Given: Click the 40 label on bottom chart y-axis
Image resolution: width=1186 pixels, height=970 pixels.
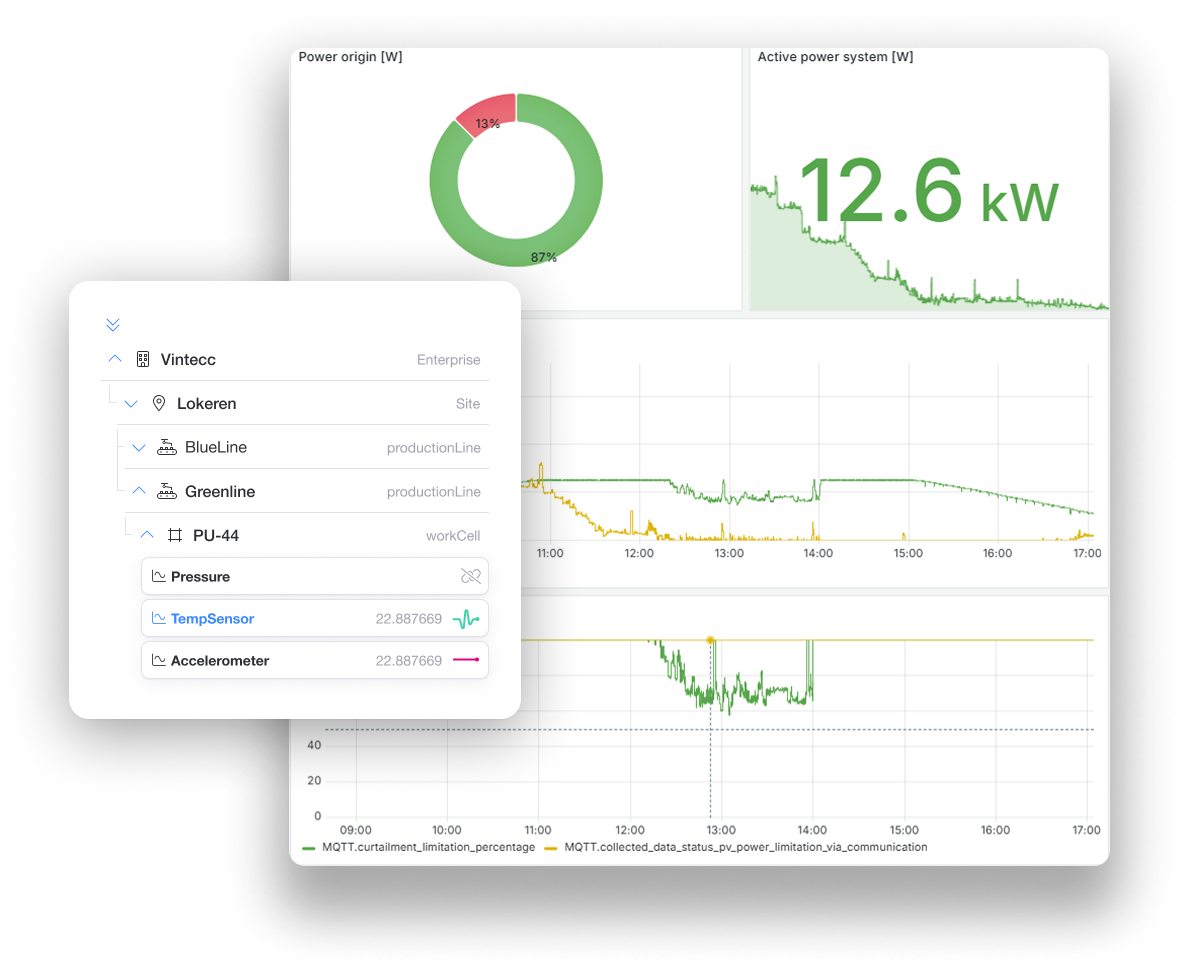Looking at the screenshot, I should 314,745.
